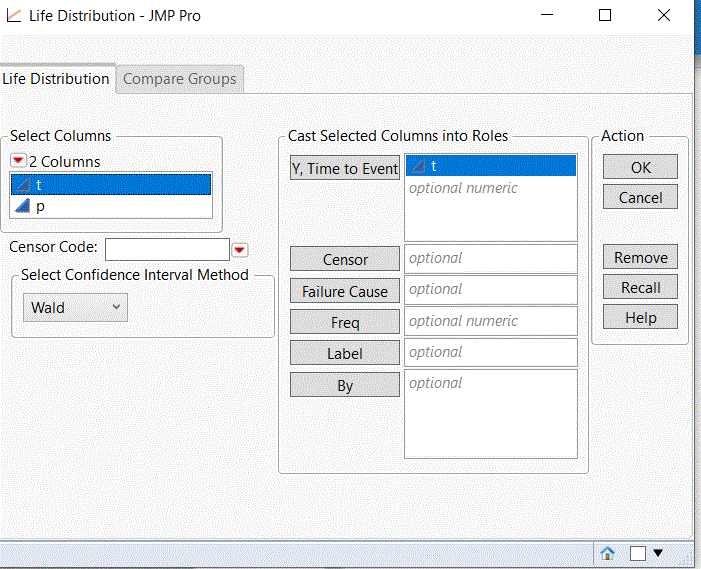701x569 pixels.
Task: Click the By role button
Action: [345, 385]
